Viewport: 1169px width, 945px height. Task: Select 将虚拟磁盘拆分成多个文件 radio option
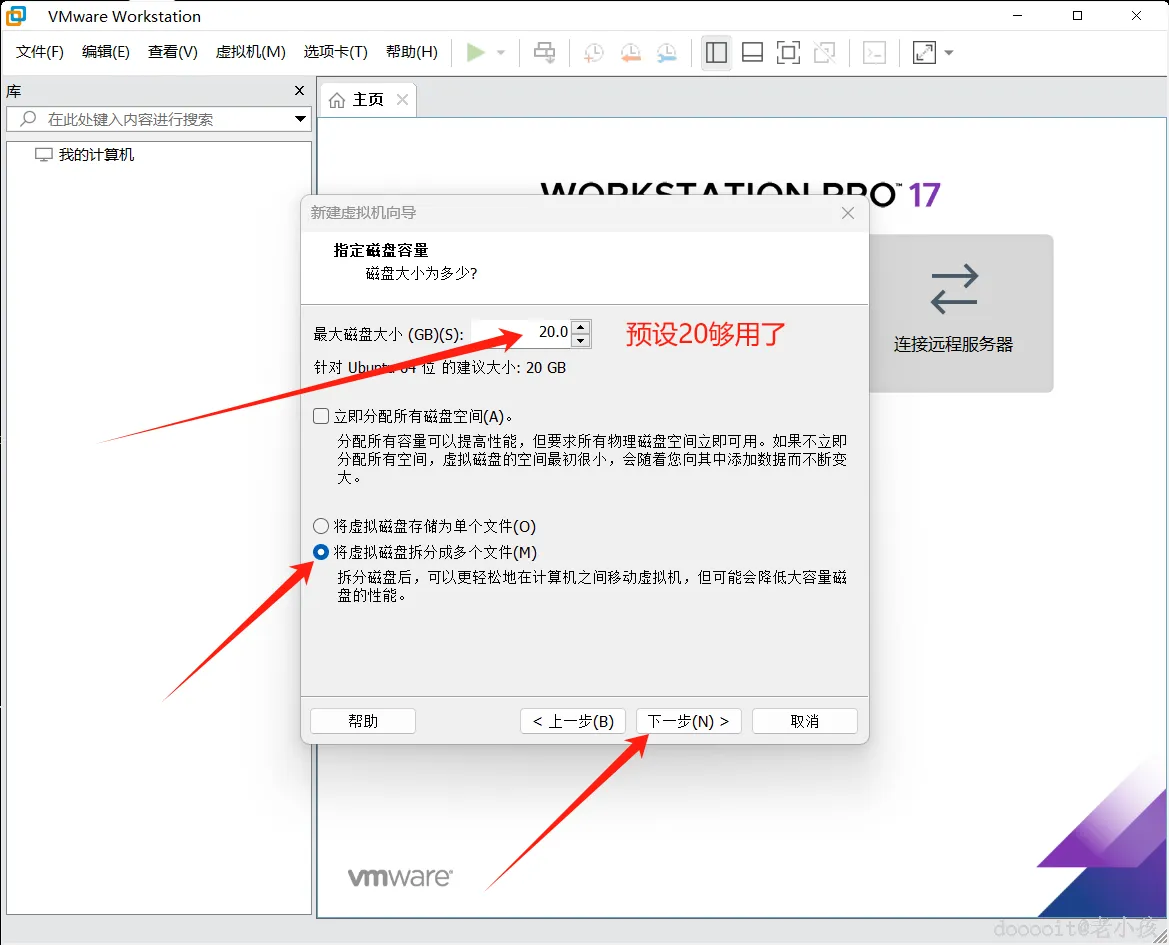click(x=321, y=552)
